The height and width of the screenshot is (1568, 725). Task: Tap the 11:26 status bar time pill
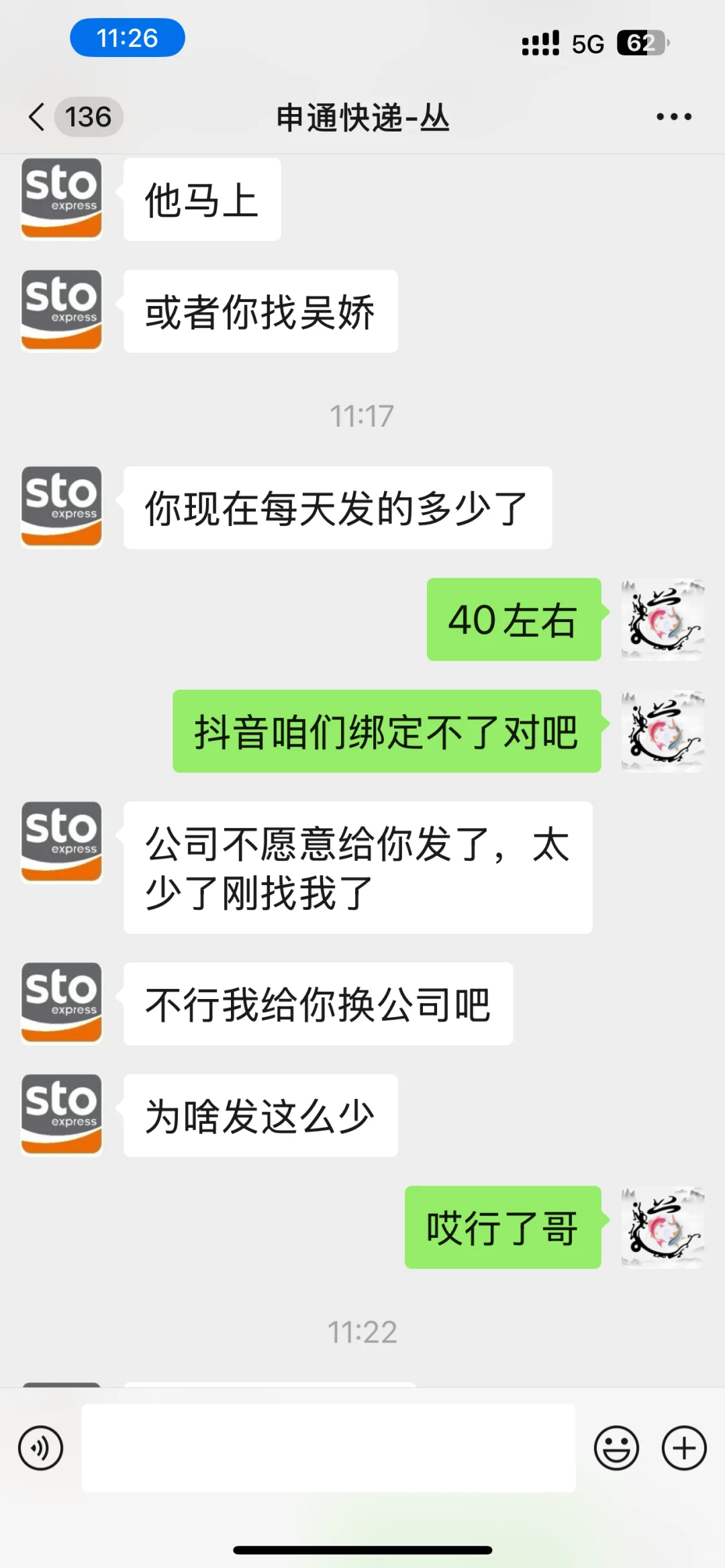(128, 38)
